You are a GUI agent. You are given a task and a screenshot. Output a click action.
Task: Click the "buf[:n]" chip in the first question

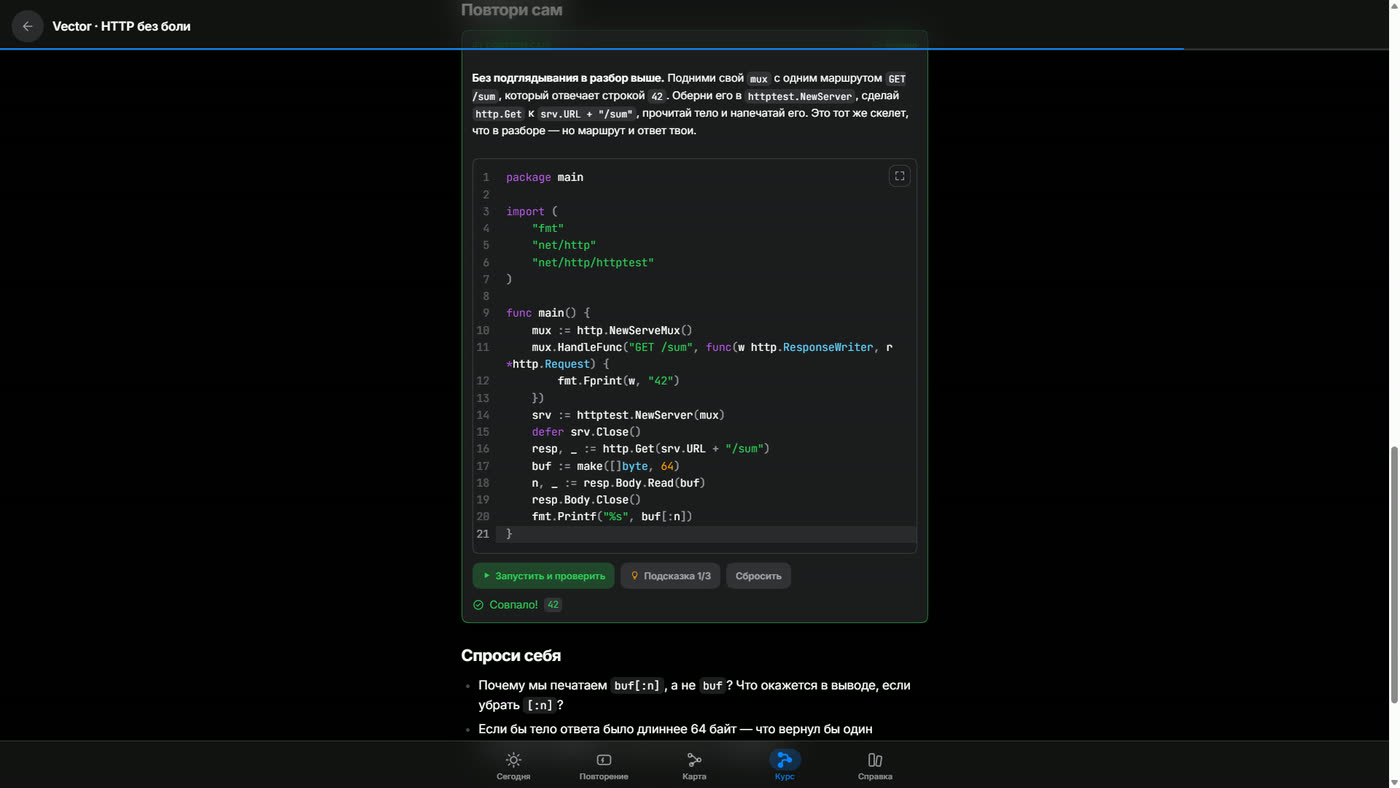coord(638,686)
